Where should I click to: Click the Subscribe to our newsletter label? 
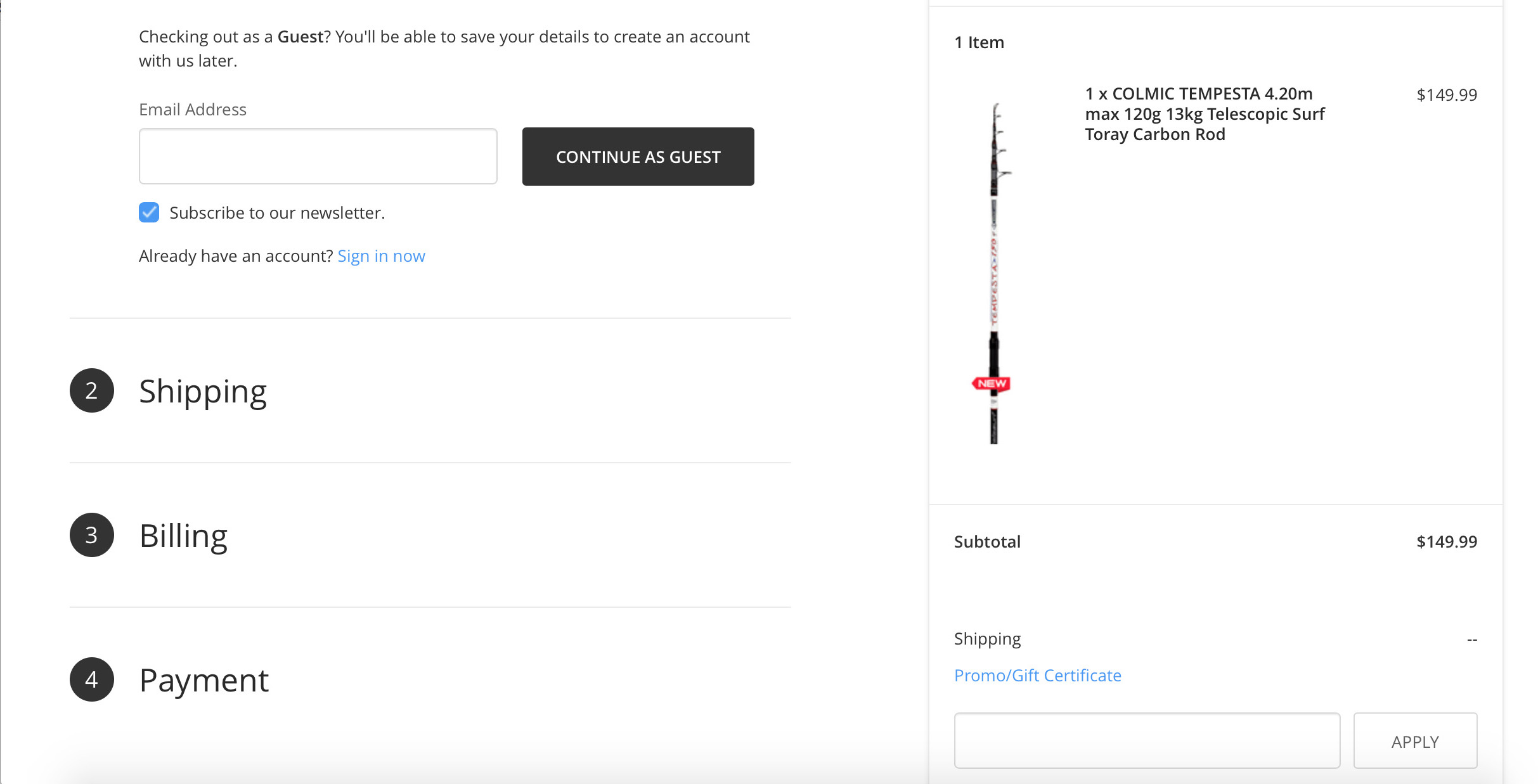click(277, 213)
